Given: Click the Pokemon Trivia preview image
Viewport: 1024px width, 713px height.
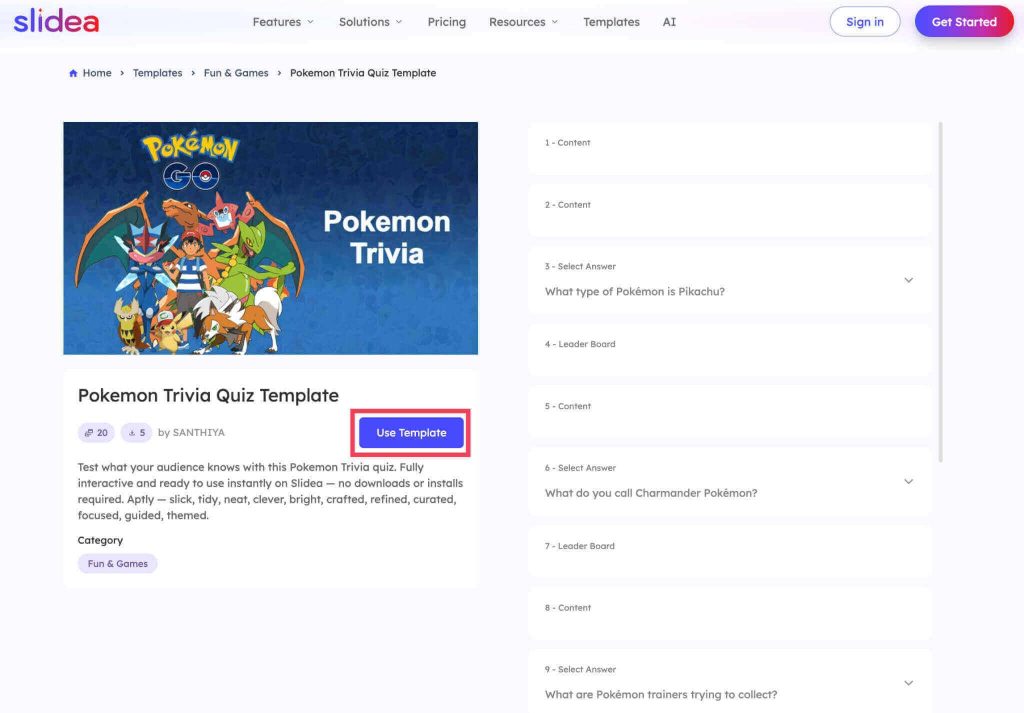Looking at the screenshot, I should (x=270, y=238).
